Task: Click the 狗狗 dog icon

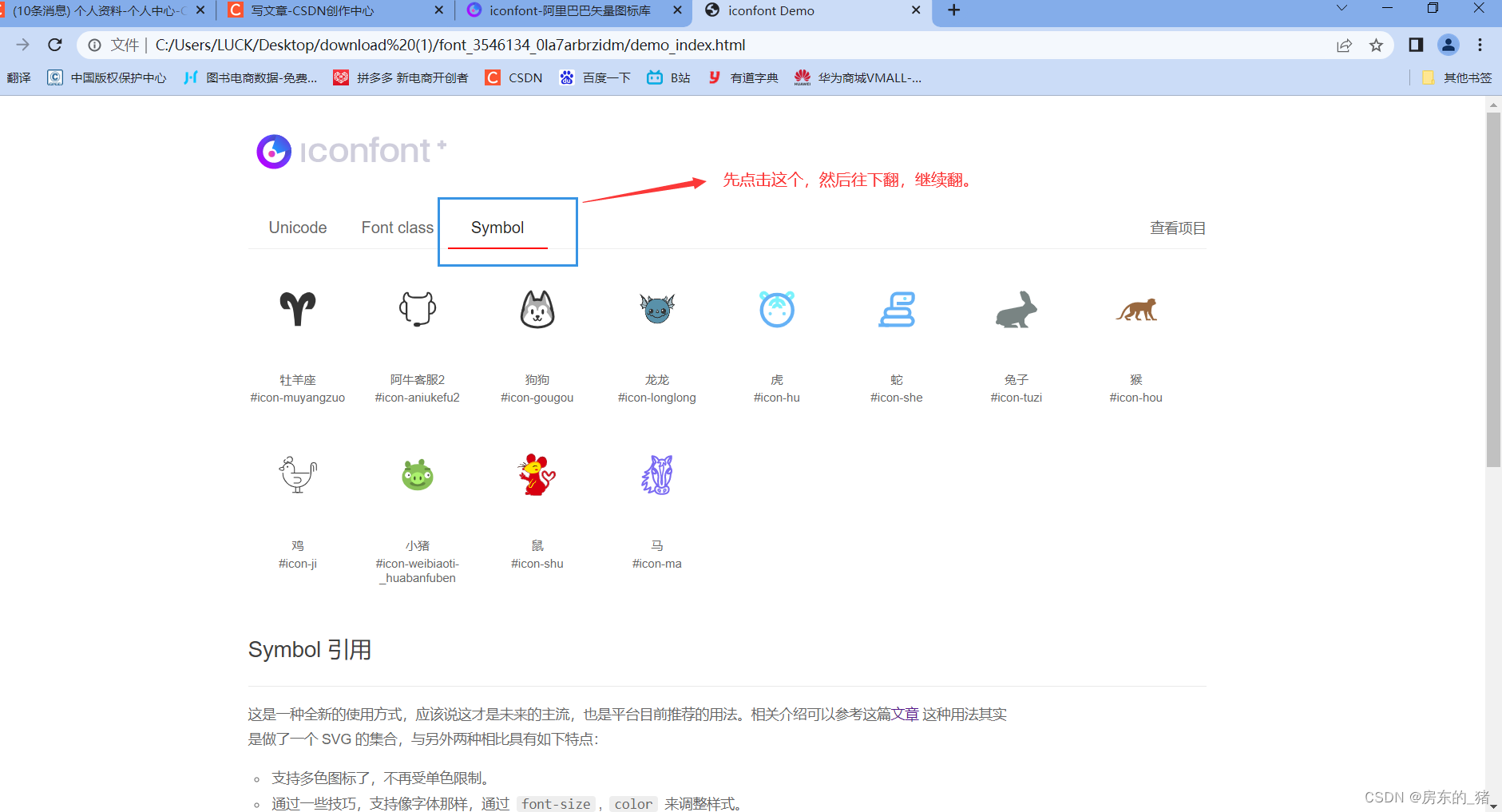Action: click(x=537, y=309)
